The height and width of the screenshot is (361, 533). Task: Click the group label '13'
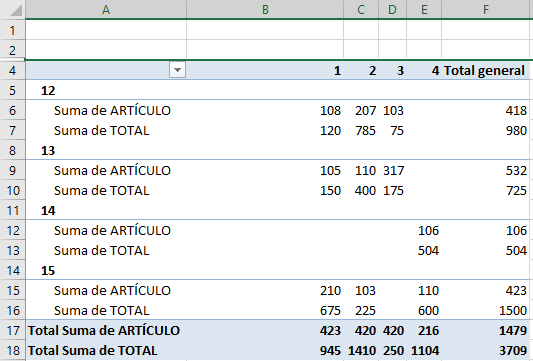[x=48, y=151]
